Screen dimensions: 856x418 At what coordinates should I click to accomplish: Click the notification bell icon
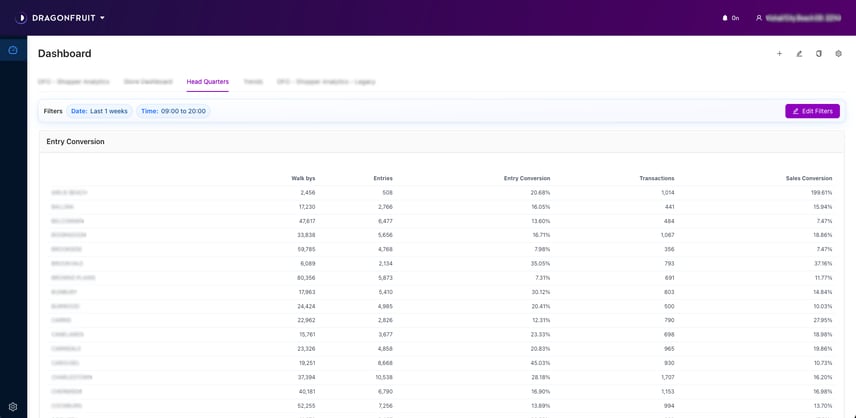[725, 18]
